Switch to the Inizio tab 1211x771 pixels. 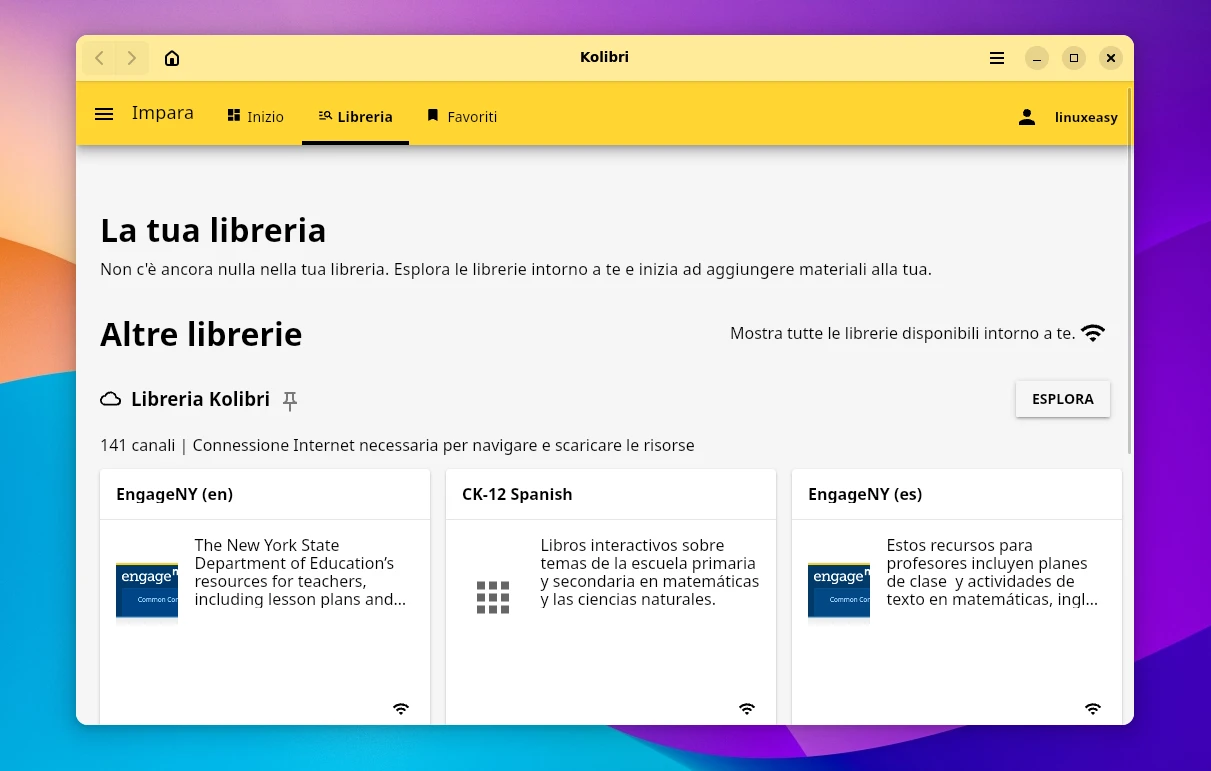pos(255,116)
